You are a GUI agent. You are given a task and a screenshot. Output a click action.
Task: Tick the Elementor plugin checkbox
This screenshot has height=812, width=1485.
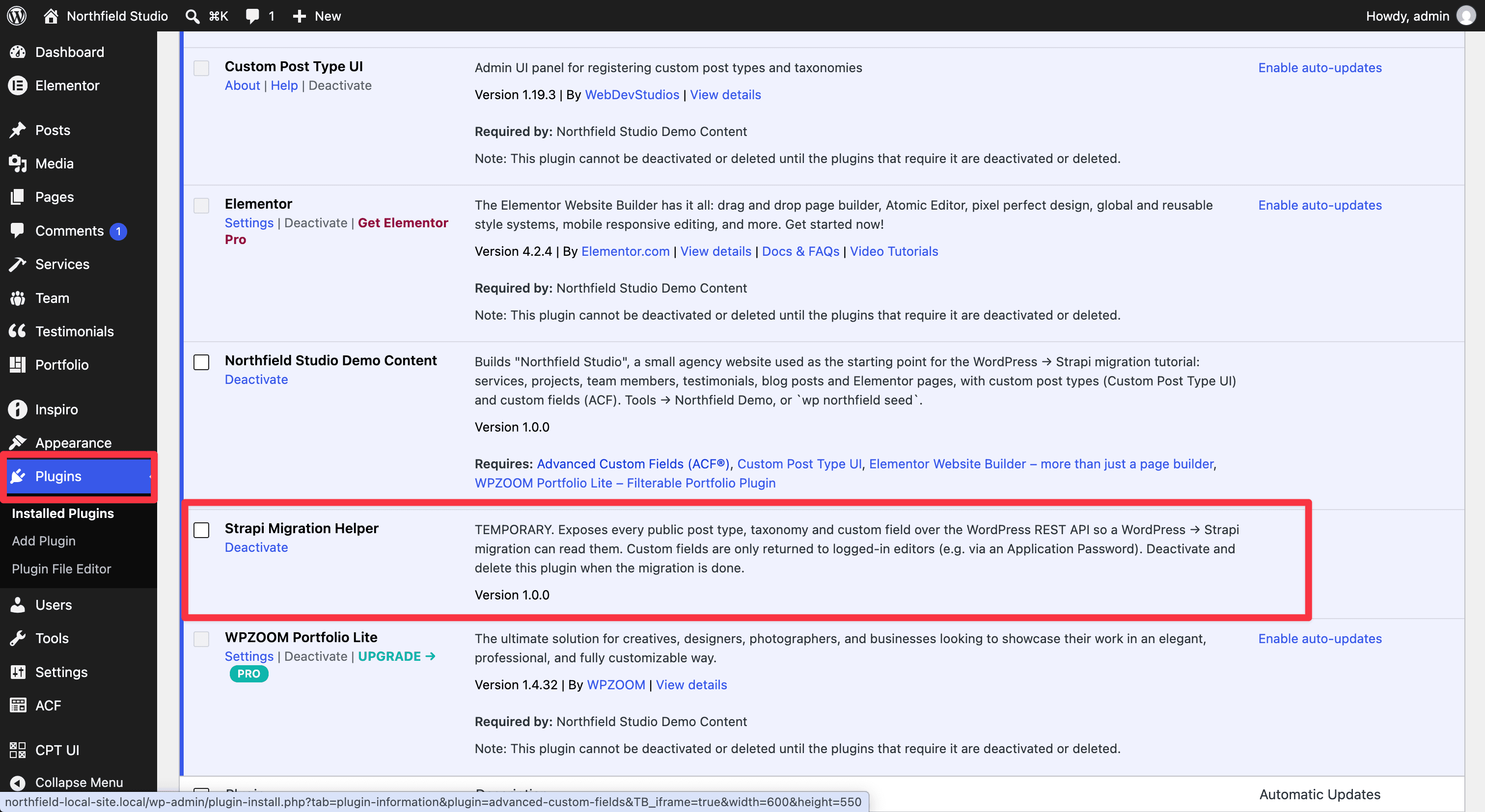tap(201, 206)
